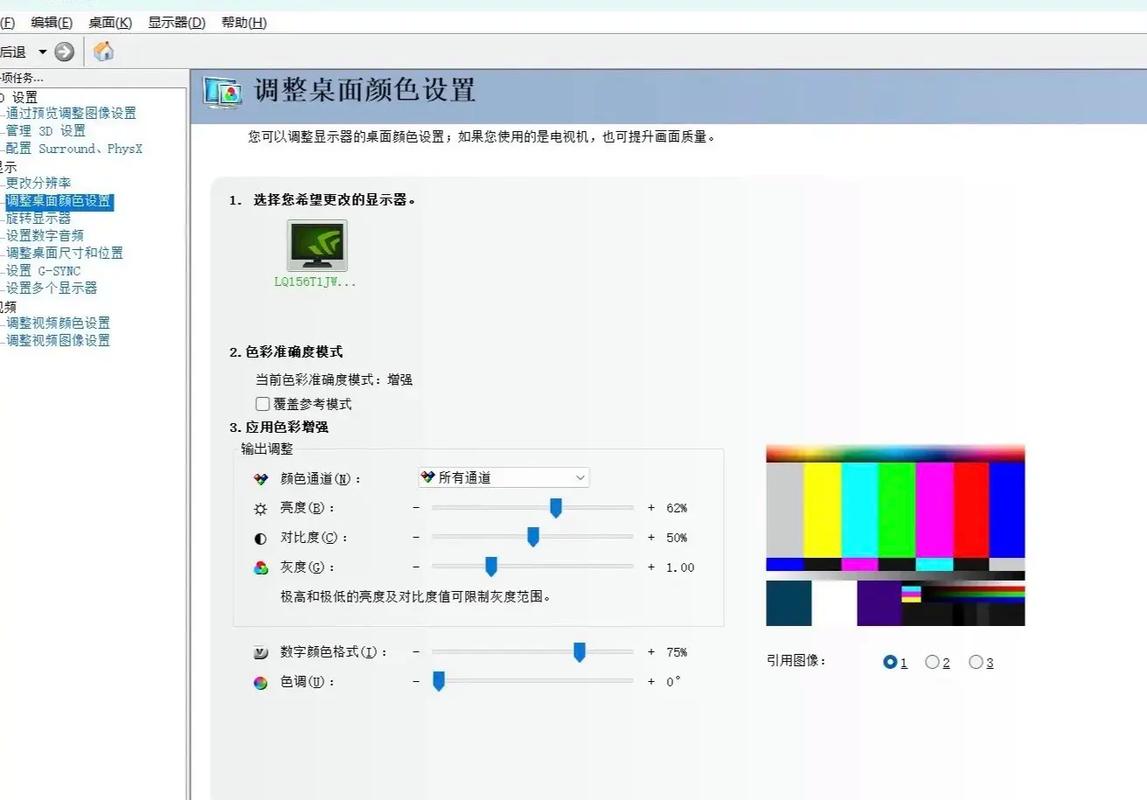Click the color channel (颜色通道) palette icon
Viewport: 1147px width, 800px height.
click(258, 478)
